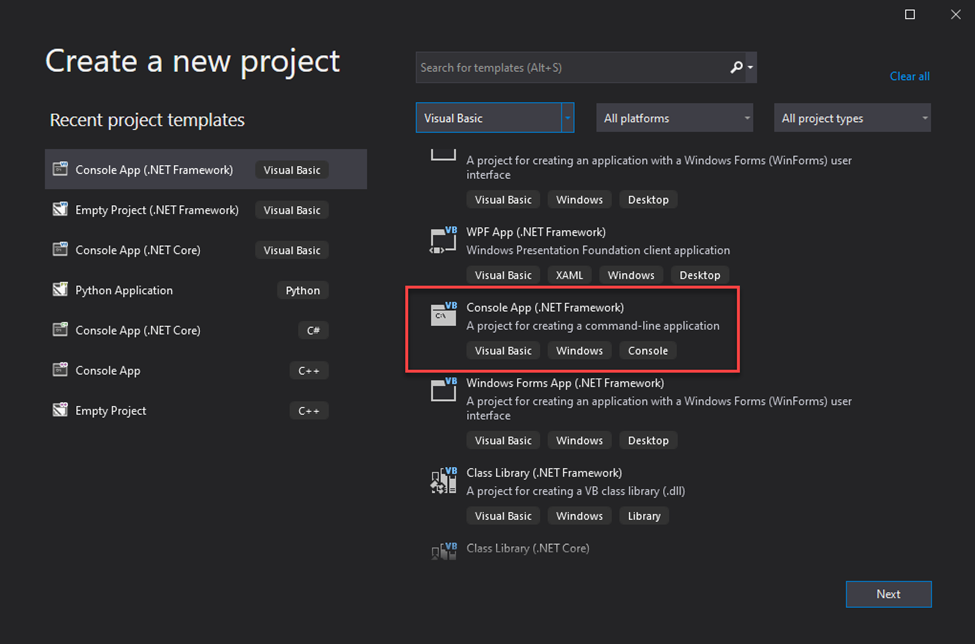Click the search magnifier icon
Screen dimensions: 975x644
(x=736, y=67)
